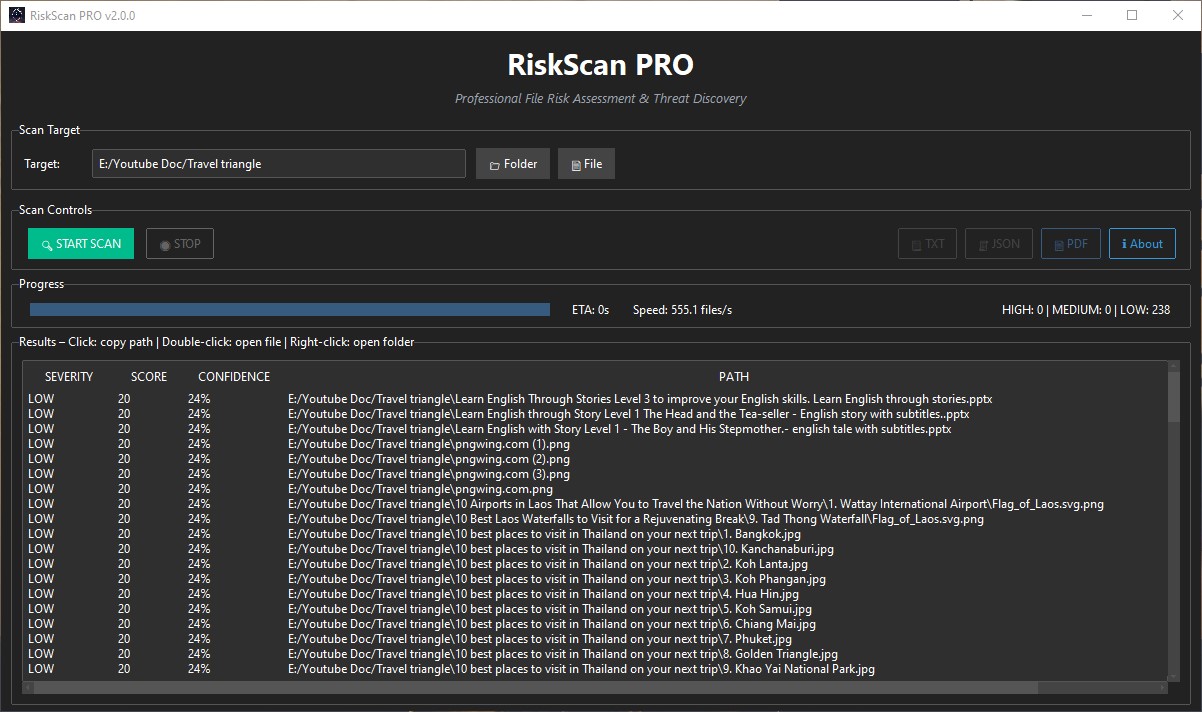Image resolution: width=1202 pixels, height=712 pixels.
Task: Select the row for pngwing.com.png
Action: (x=595, y=489)
